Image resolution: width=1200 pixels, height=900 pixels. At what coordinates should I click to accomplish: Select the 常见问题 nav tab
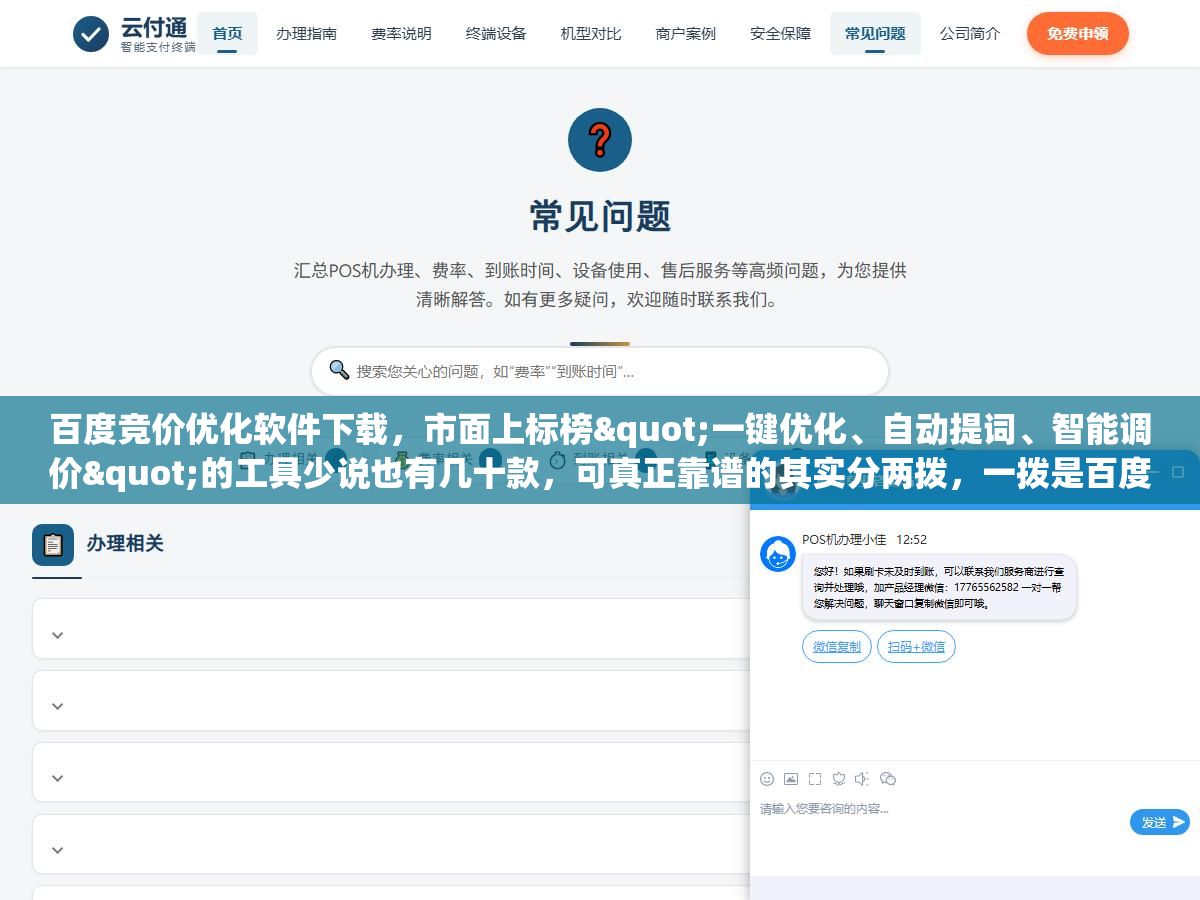pos(875,34)
